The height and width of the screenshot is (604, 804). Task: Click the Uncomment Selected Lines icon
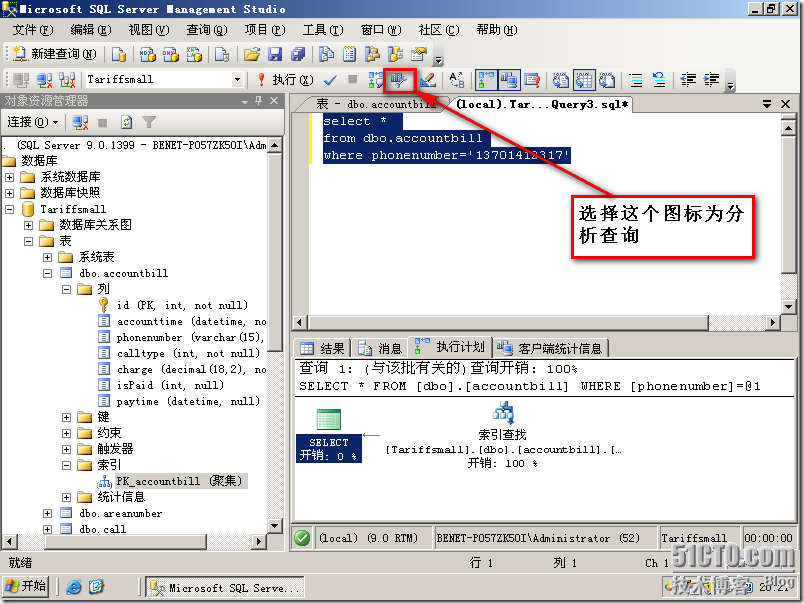click(659, 79)
